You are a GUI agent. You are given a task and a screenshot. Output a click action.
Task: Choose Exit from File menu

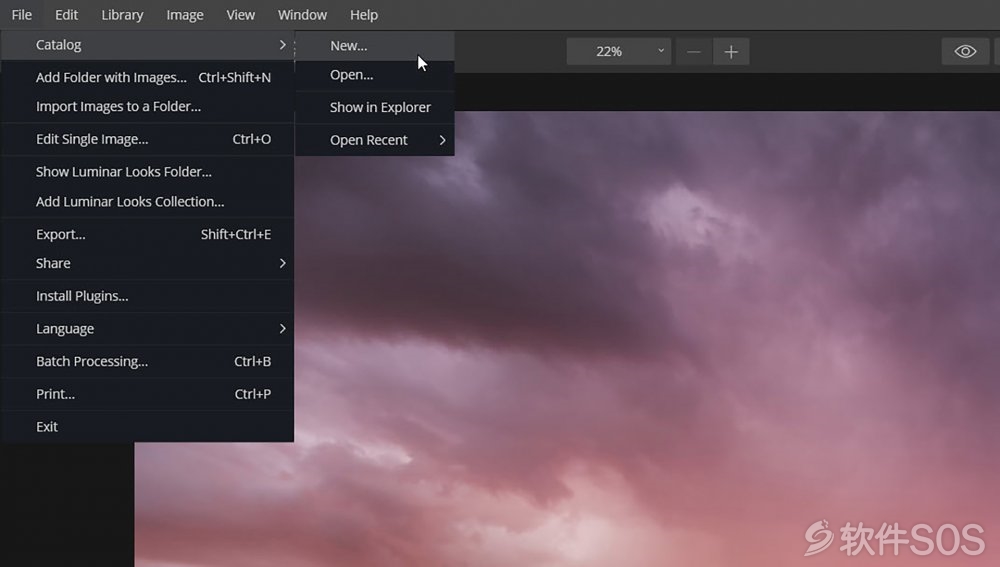[147, 427]
